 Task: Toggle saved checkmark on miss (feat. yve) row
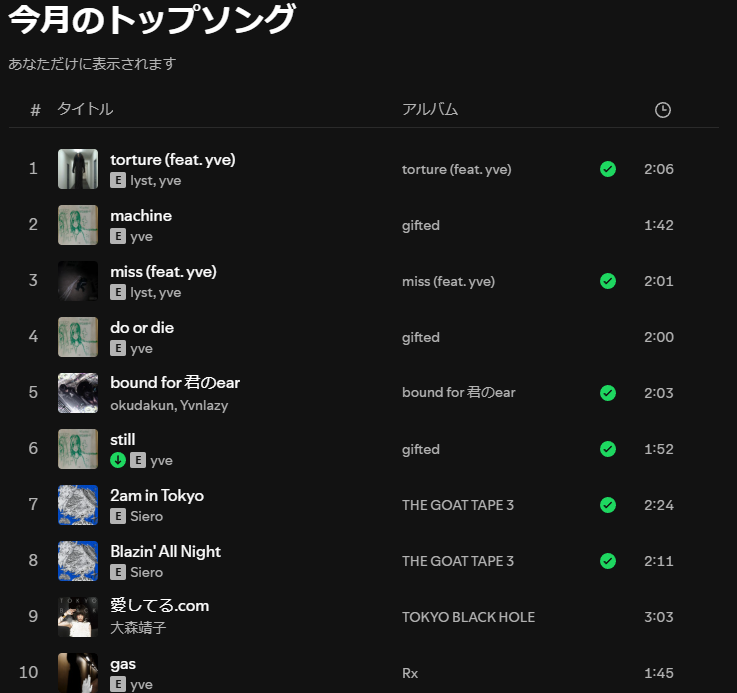point(608,281)
